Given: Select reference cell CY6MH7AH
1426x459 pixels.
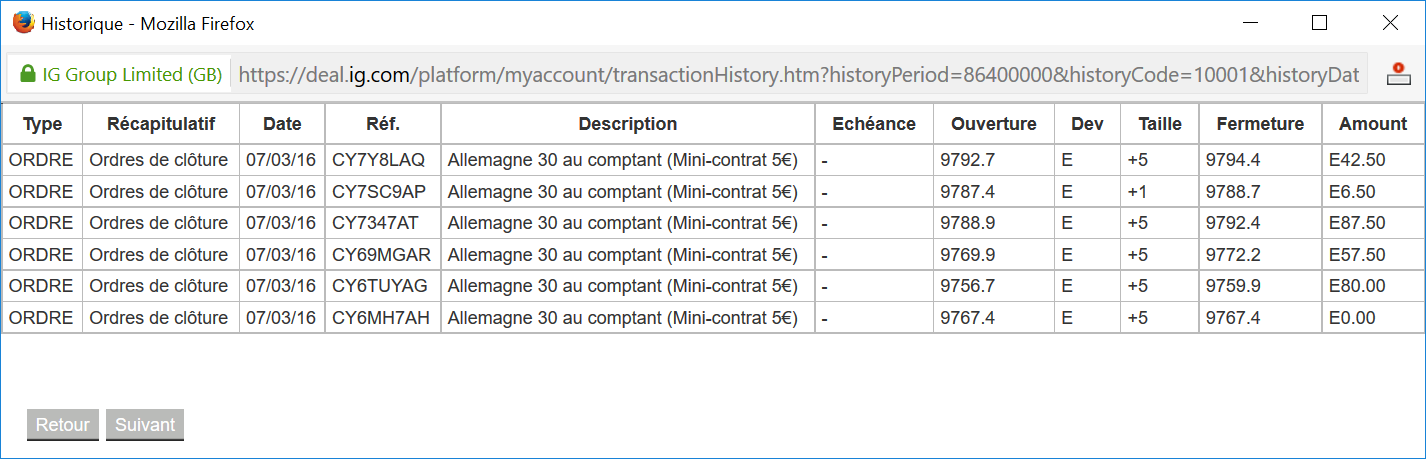Looking at the screenshot, I should click(380, 318).
